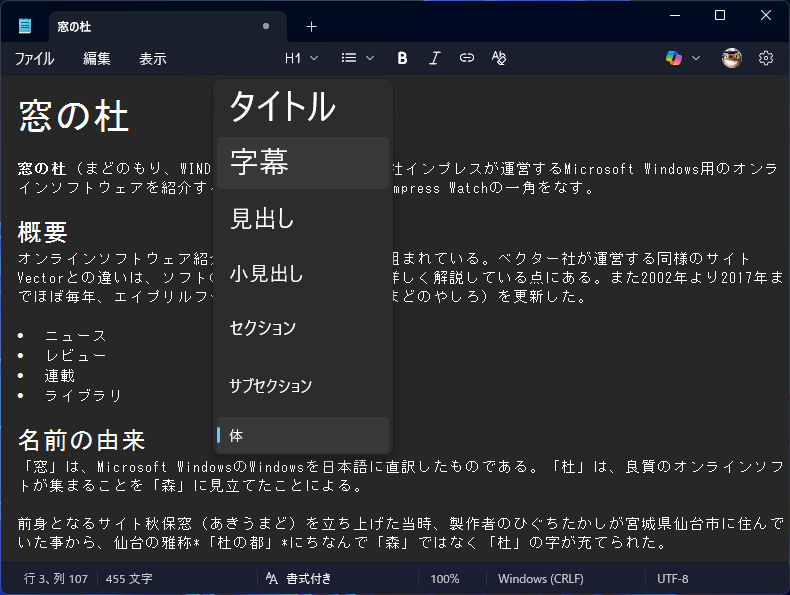Open Notepad settings gear
790x595 pixels.
click(x=766, y=58)
